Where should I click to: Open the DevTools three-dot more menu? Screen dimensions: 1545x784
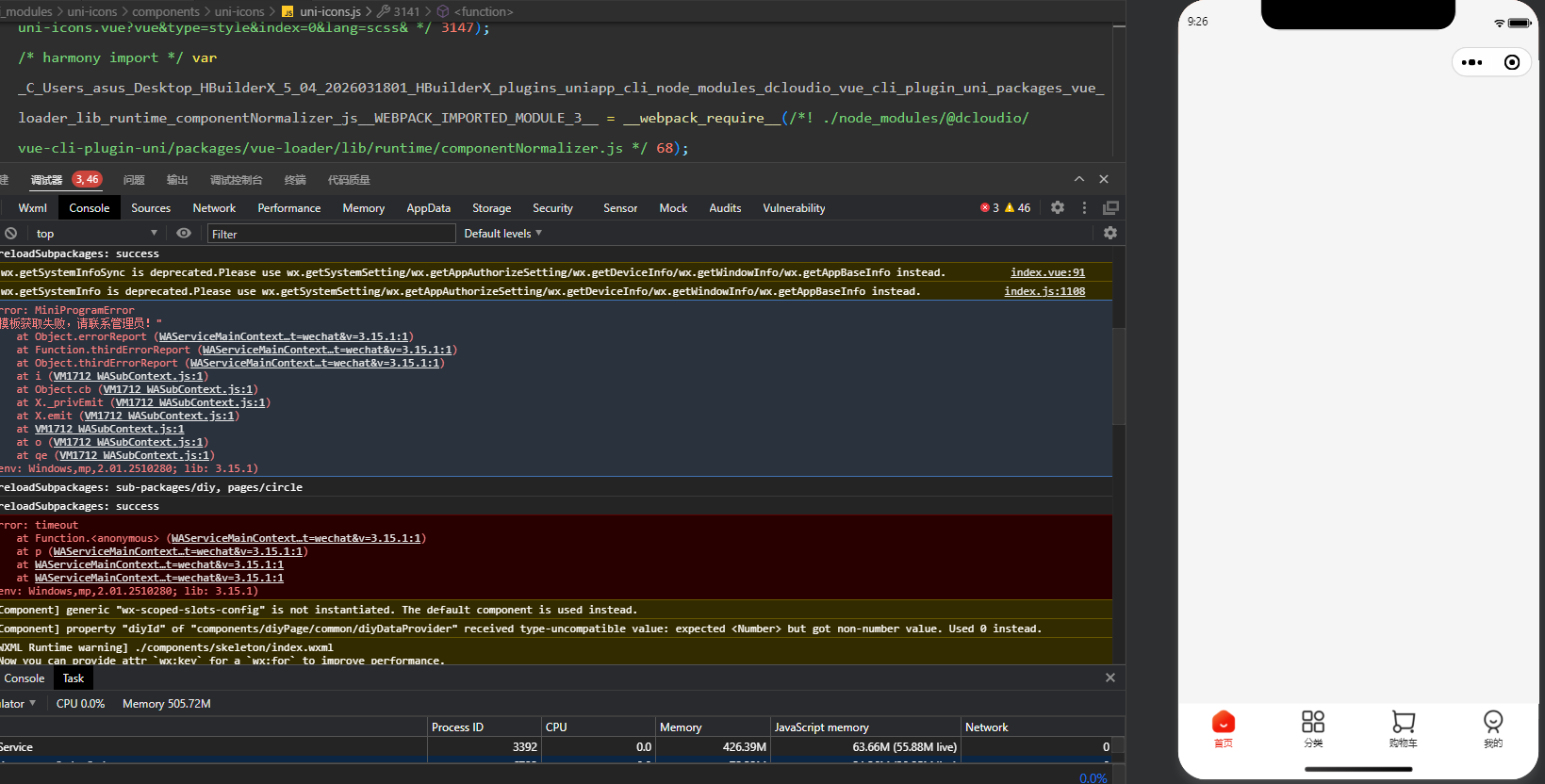[1084, 208]
